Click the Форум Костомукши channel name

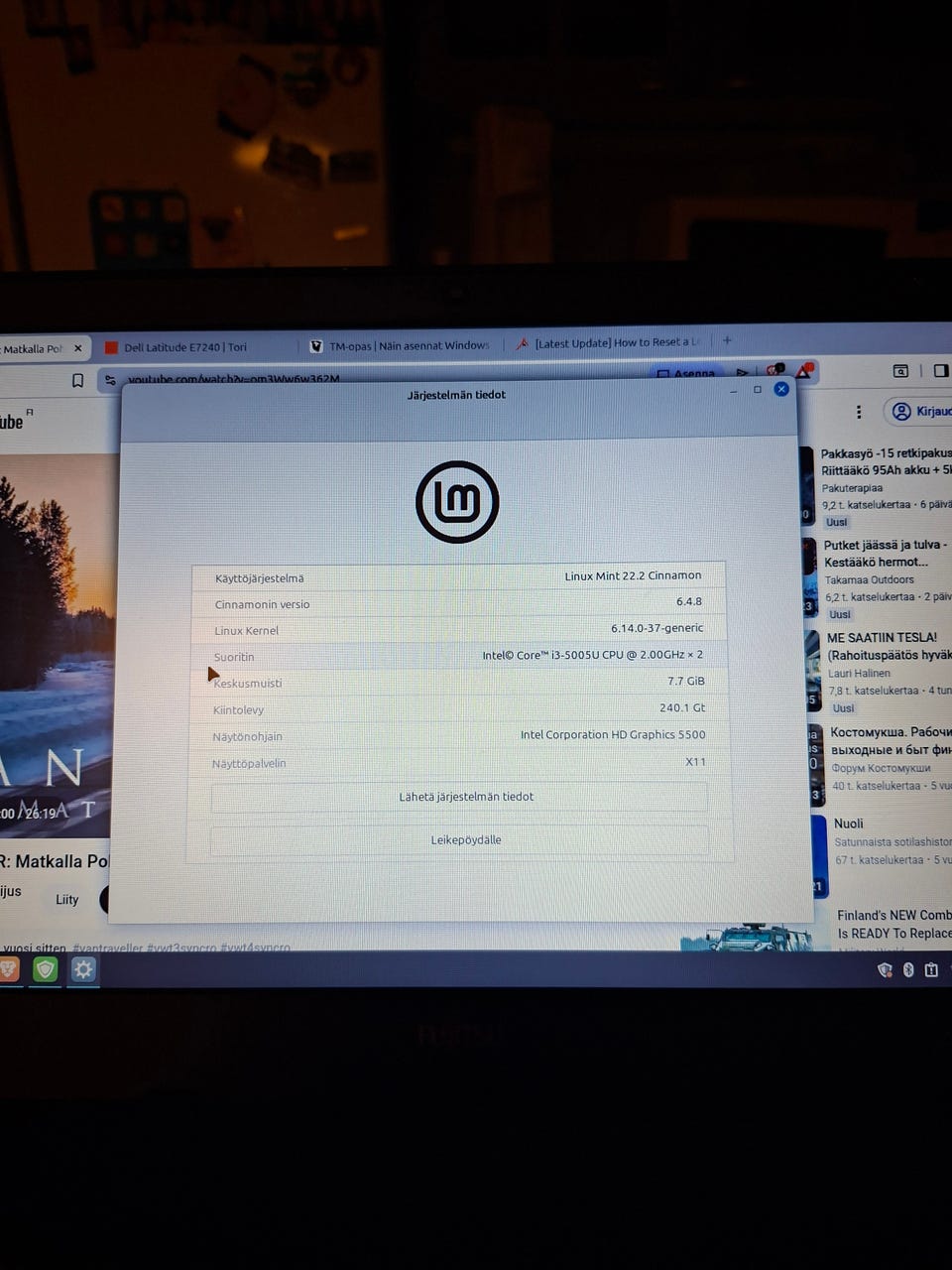click(882, 768)
